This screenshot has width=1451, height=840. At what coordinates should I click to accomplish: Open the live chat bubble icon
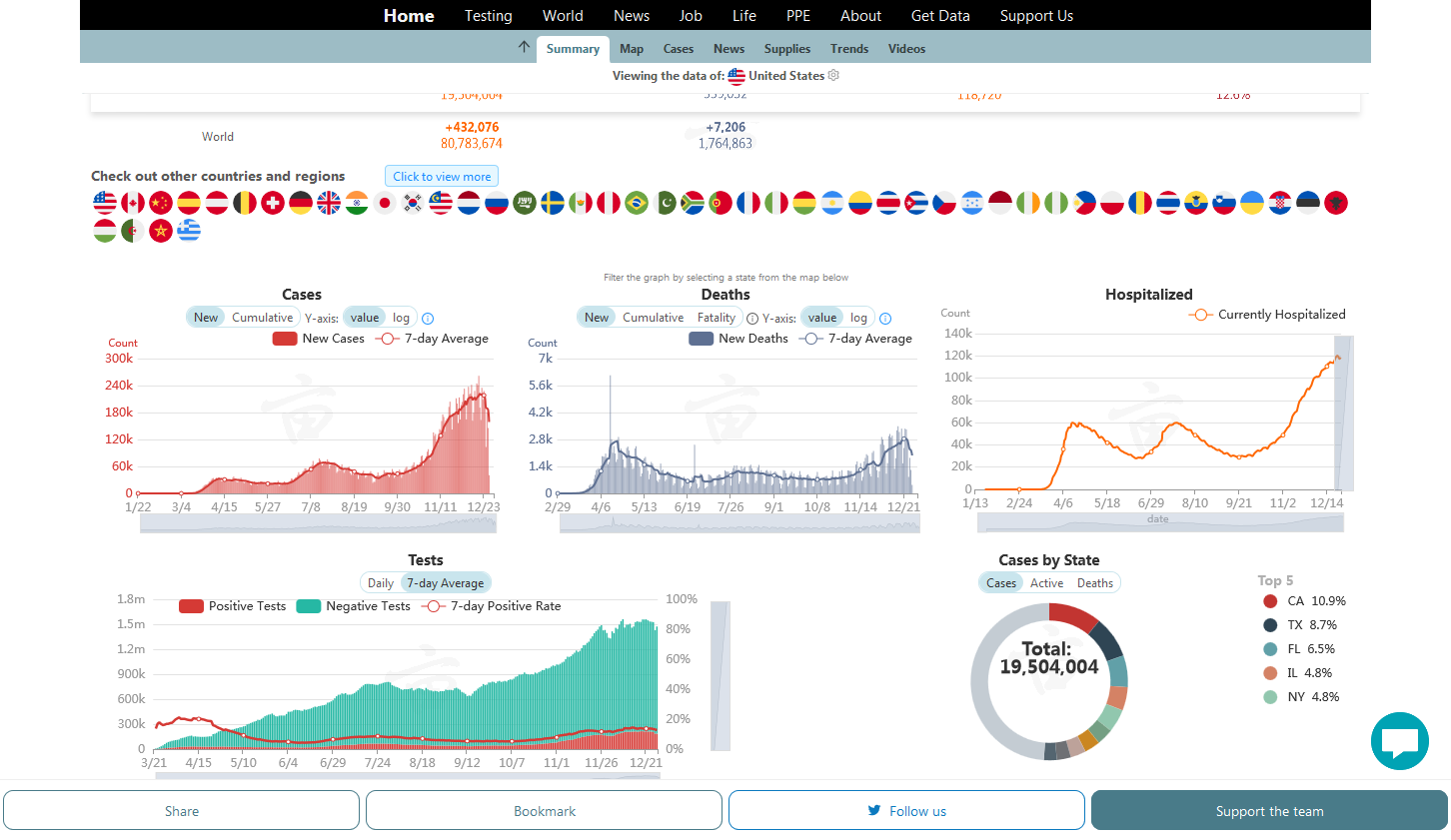pos(1400,741)
